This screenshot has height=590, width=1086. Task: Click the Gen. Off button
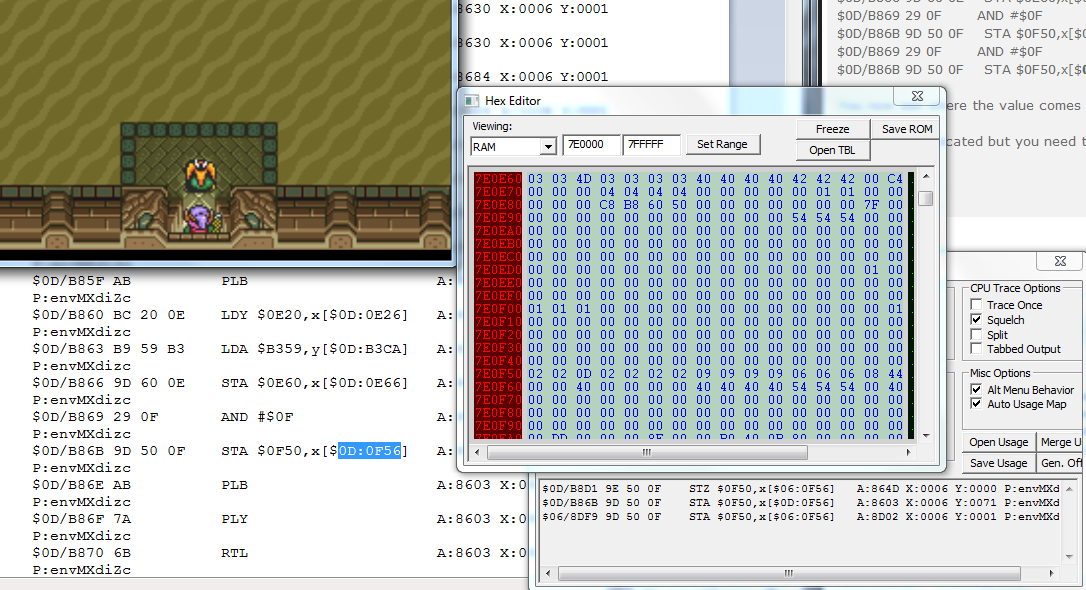click(1060, 463)
